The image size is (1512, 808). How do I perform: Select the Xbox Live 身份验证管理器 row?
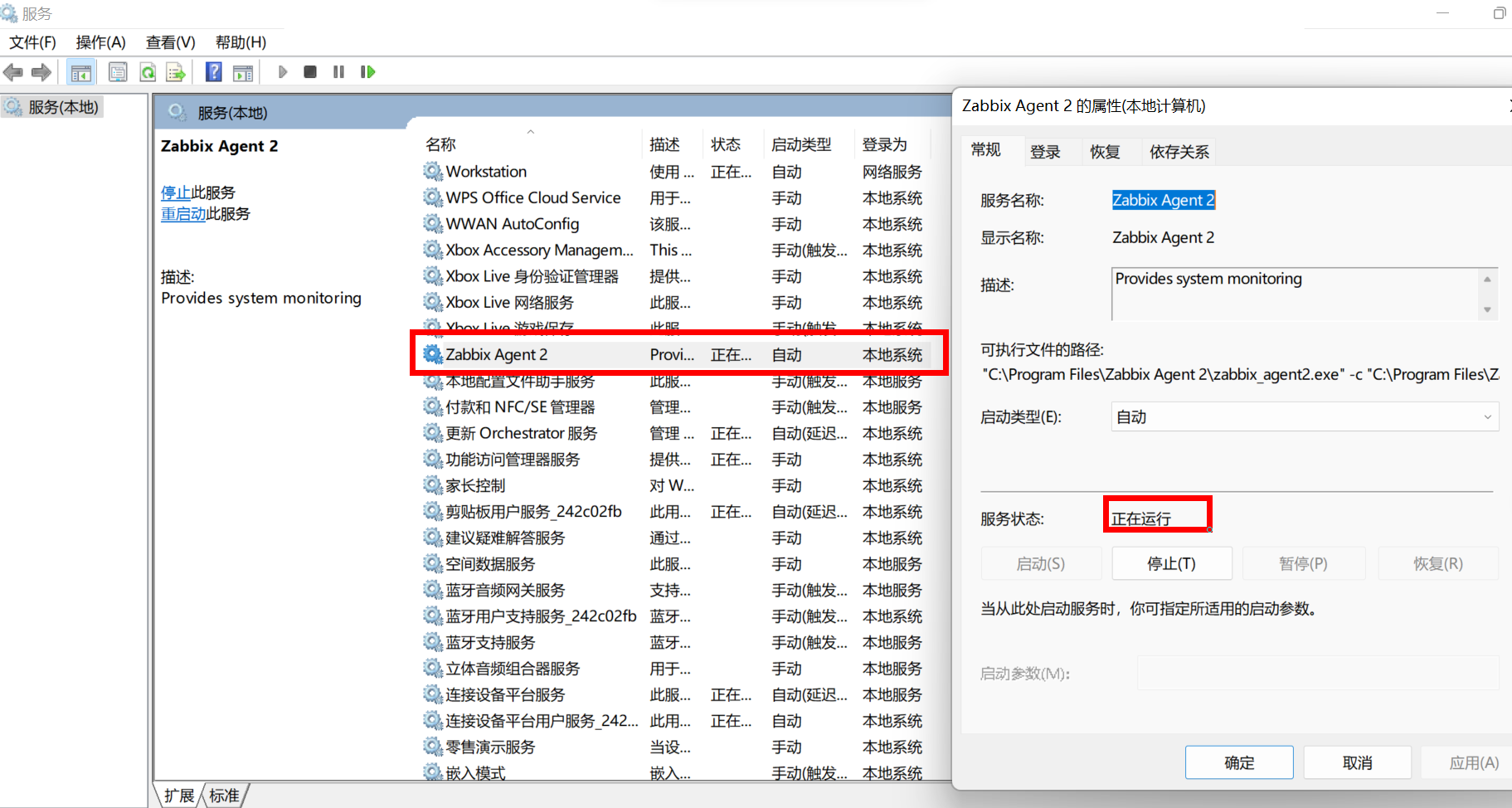(x=675, y=276)
